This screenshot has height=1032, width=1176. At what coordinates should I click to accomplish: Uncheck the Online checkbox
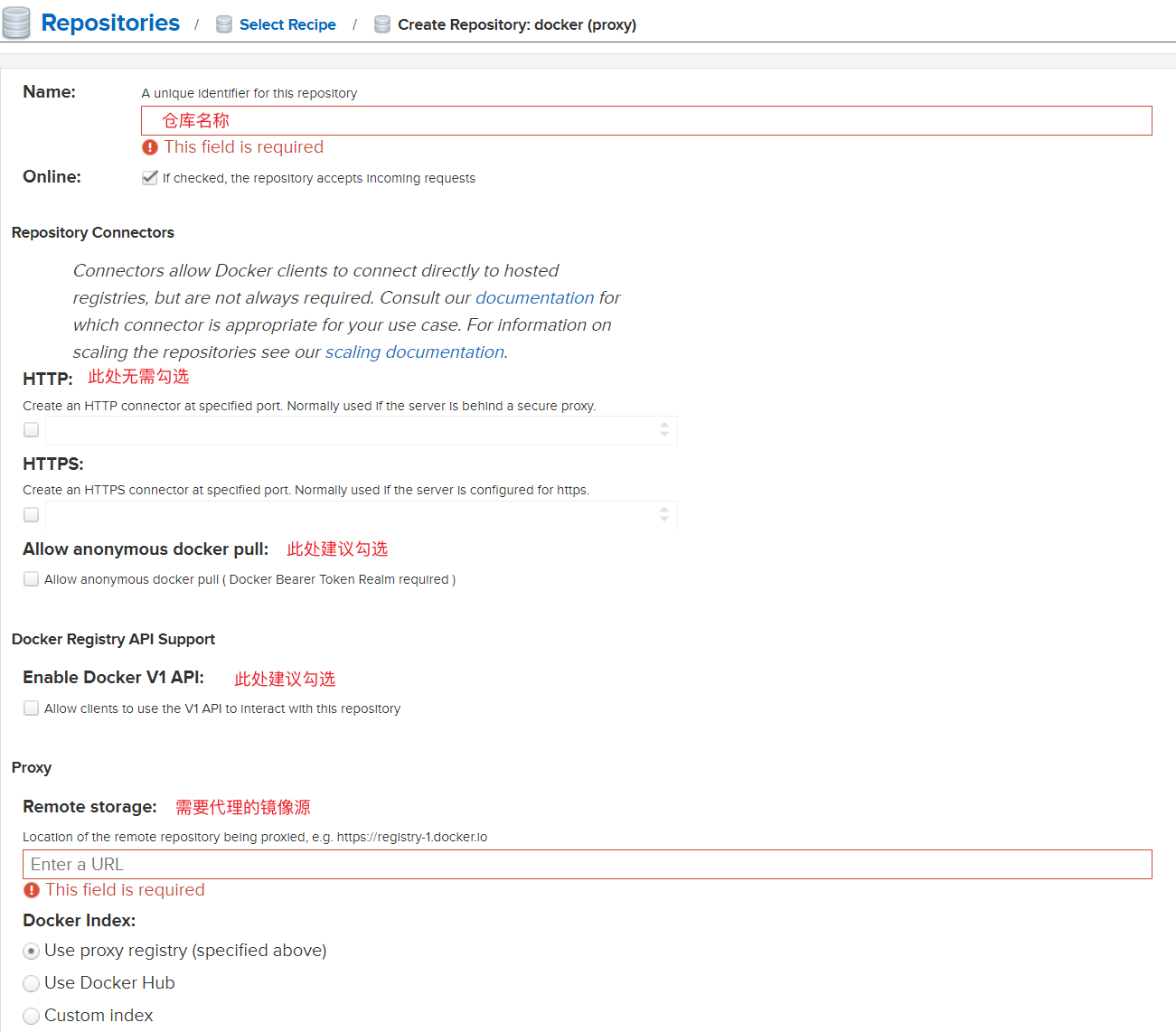click(x=150, y=178)
